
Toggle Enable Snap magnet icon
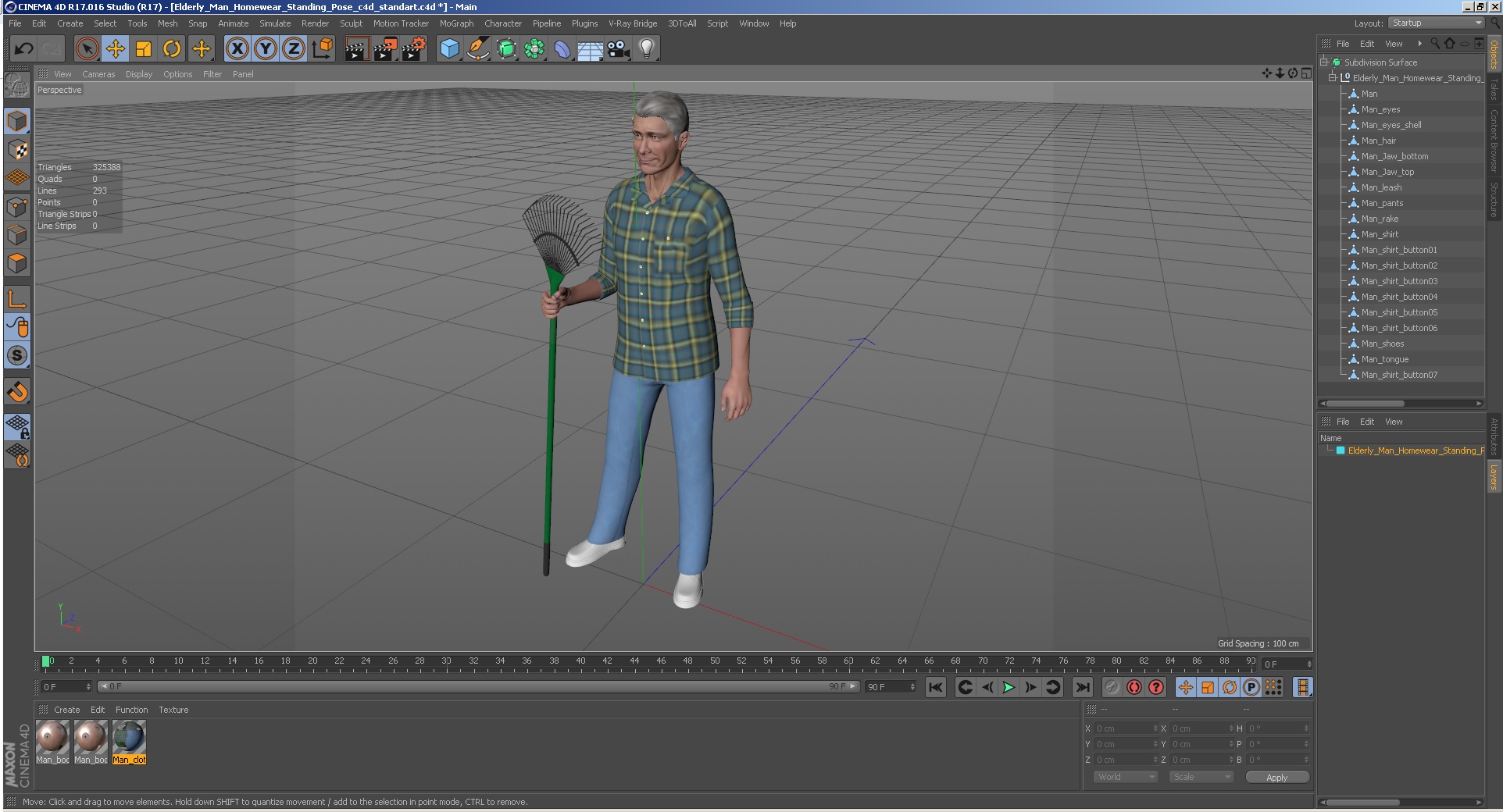pos(17,391)
